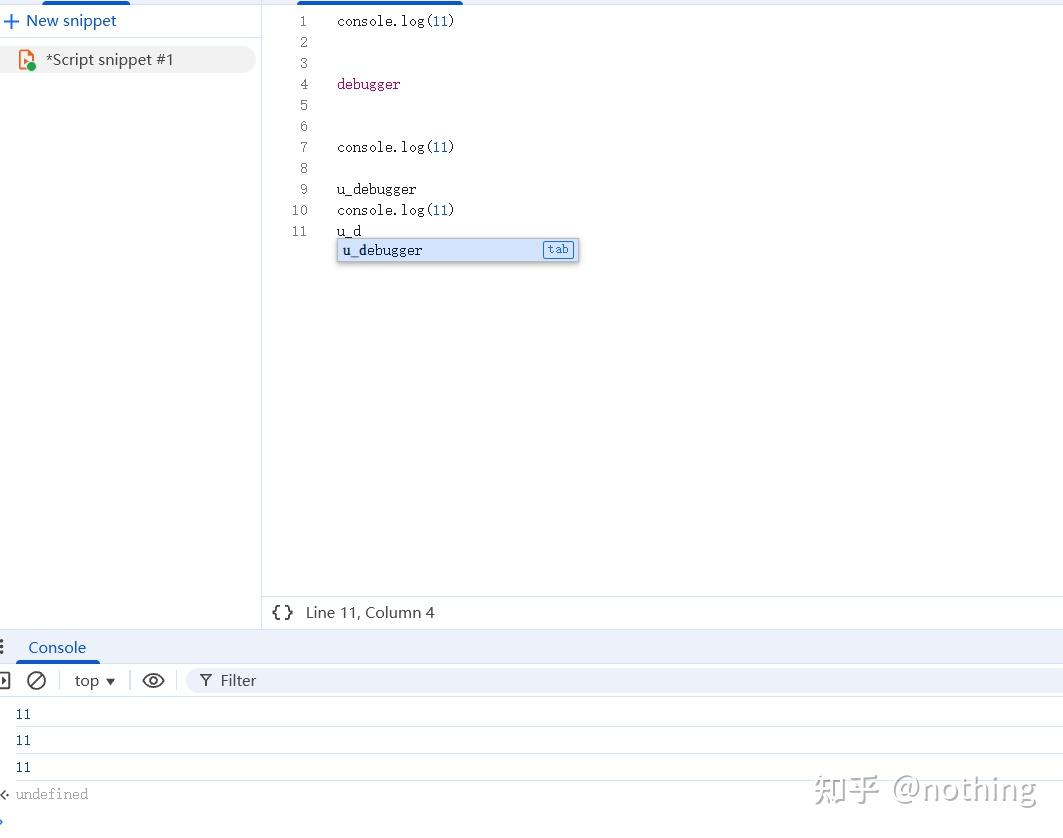Click the plus icon for New snippet
The image size is (1063, 838).
(x=11, y=22)
